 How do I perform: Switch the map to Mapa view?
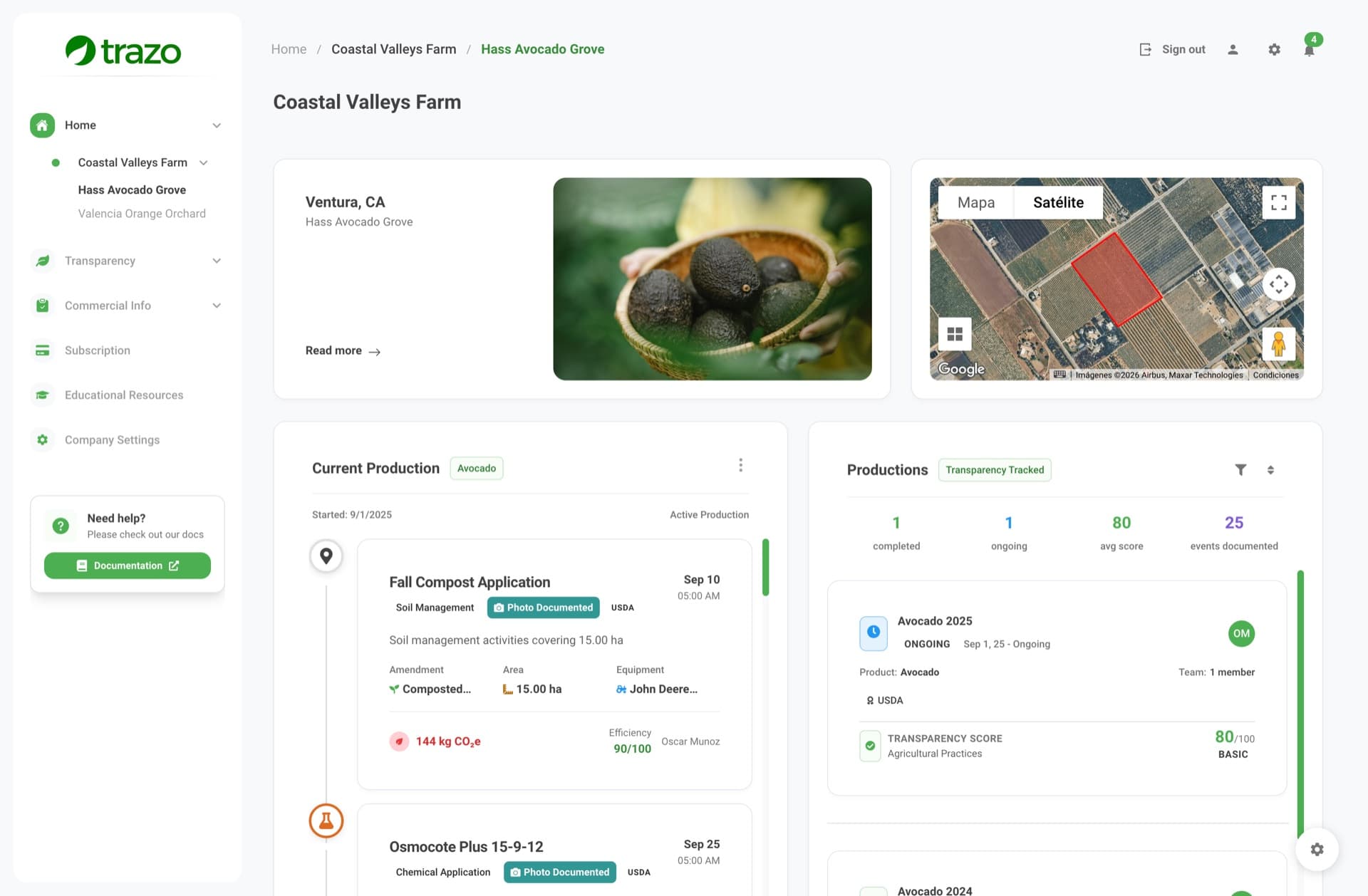(x=975, y=202)
